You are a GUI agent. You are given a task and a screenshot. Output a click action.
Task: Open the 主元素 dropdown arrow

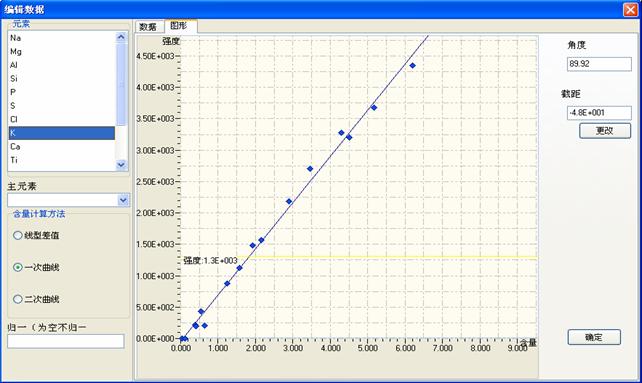[x=123, y=200]
